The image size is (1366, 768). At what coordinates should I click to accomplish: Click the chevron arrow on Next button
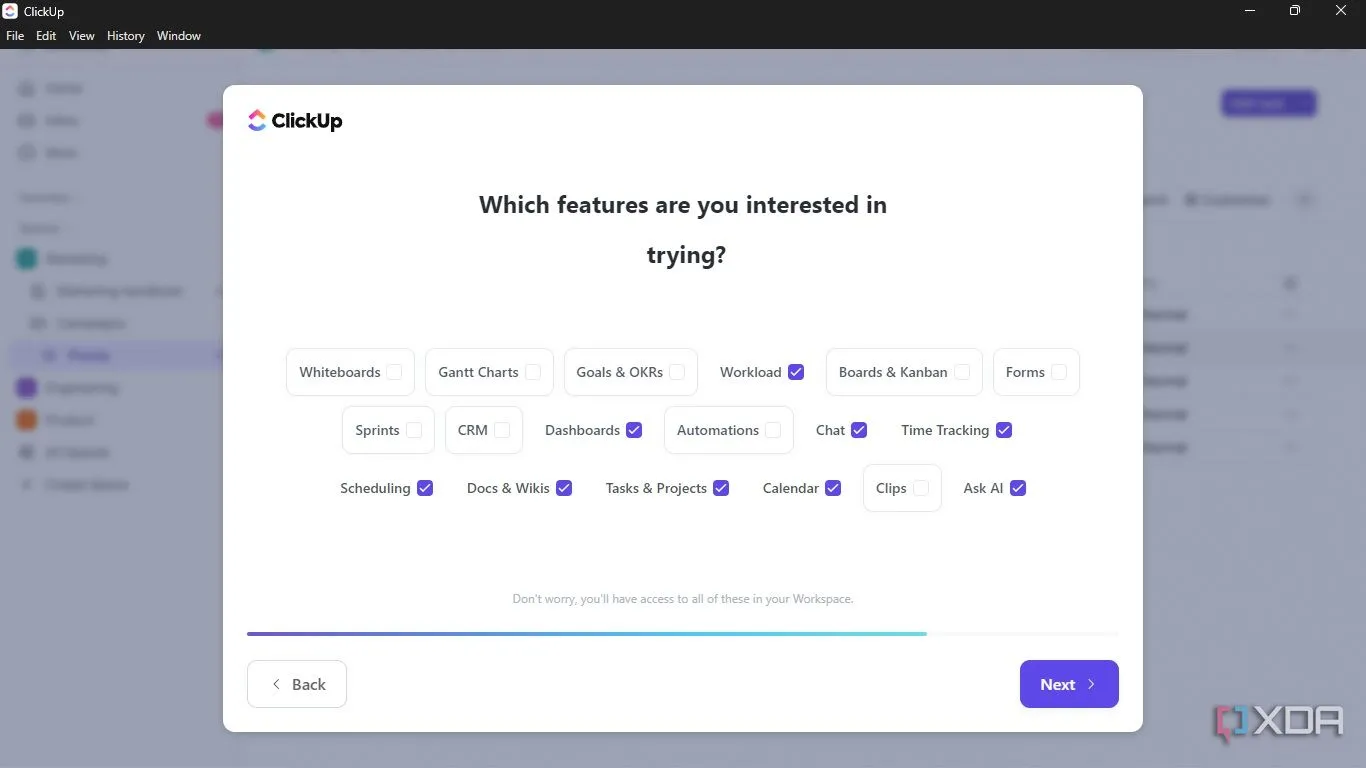click(1091, 685)
